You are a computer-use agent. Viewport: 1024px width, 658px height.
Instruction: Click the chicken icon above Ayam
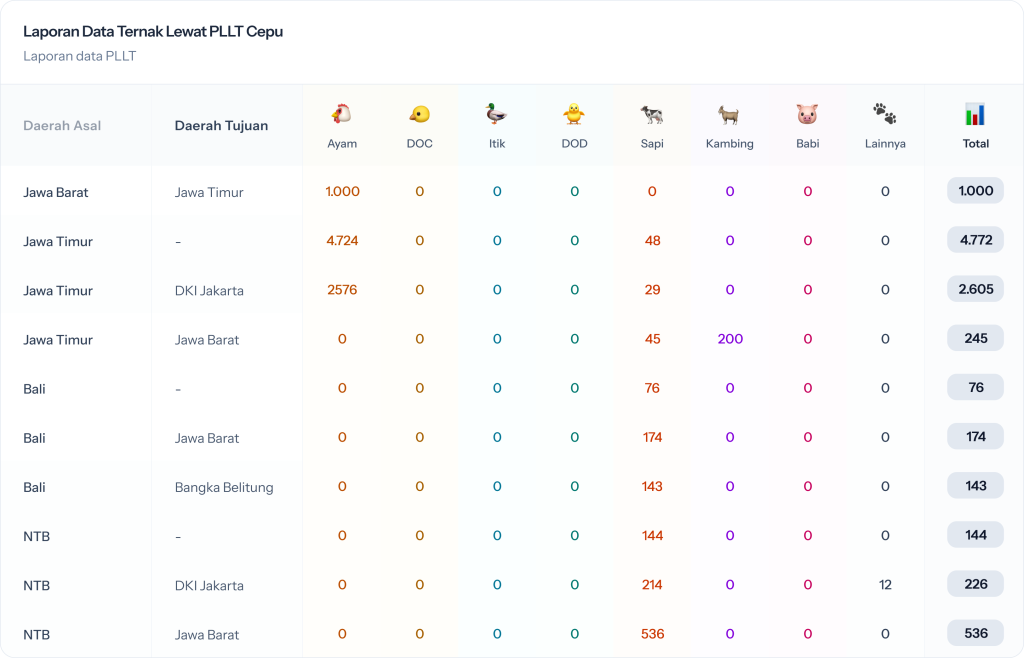click(342, 114)
